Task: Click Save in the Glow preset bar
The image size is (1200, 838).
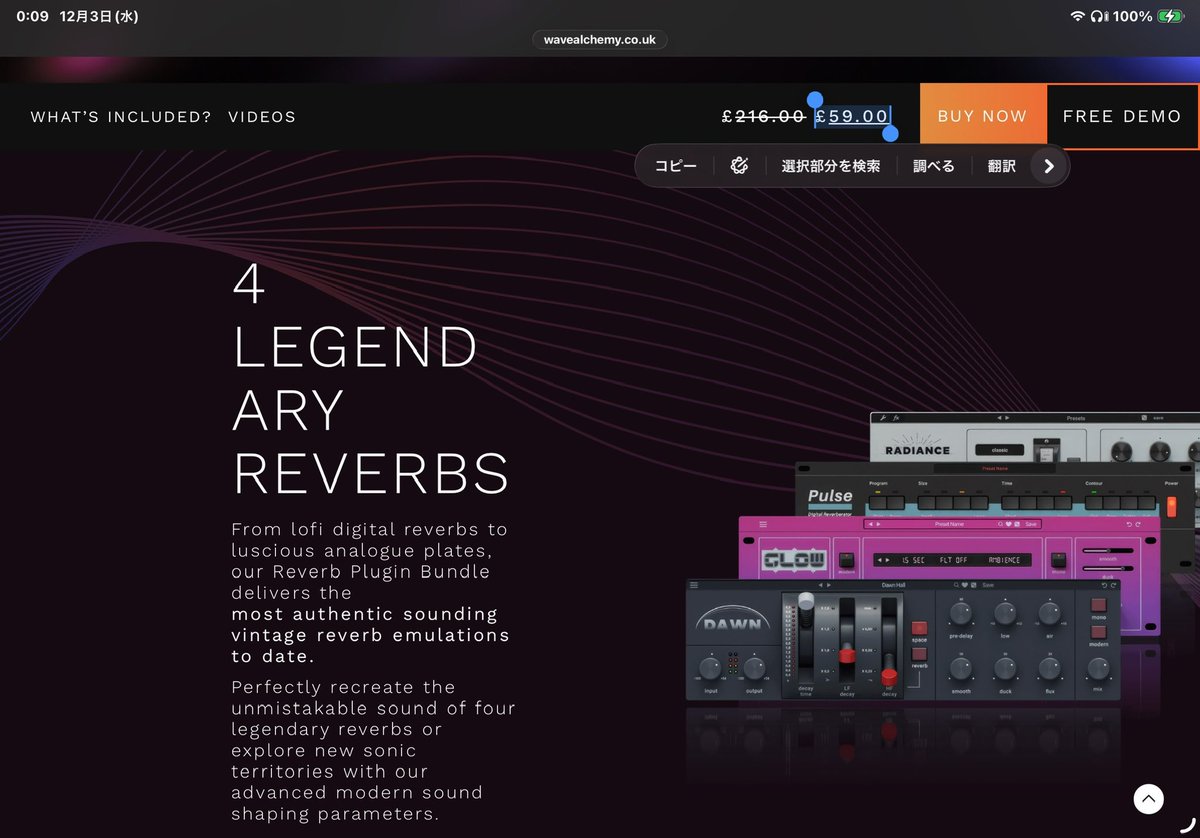Action: pos(1031,524)
